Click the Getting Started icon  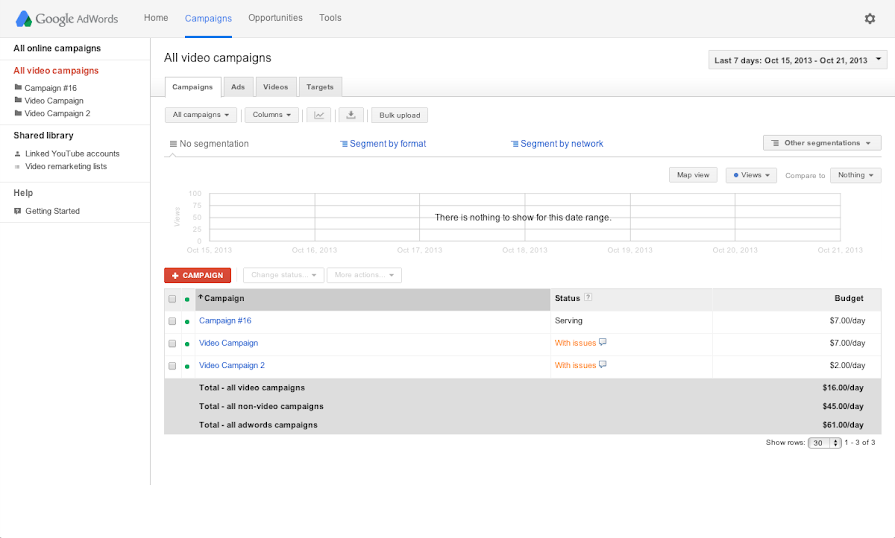point(17,211)
